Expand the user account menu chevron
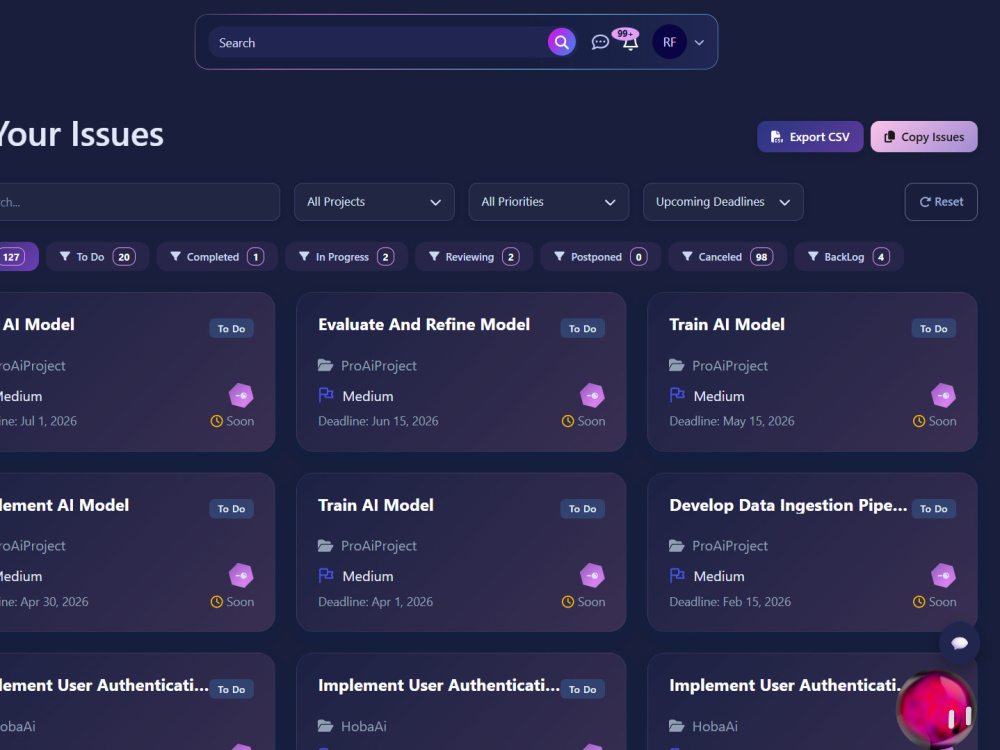This screenshot has width=1000, height=750. click(x=699, y=43)
